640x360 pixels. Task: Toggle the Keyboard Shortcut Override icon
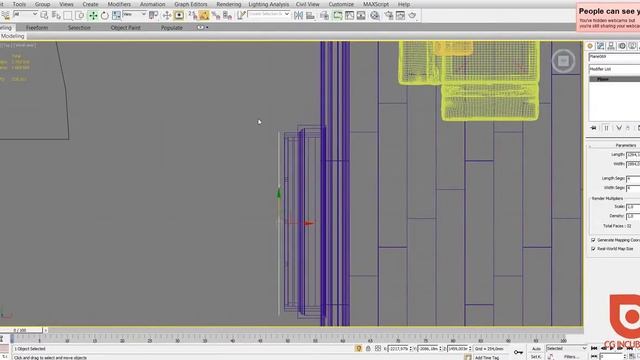179,16
